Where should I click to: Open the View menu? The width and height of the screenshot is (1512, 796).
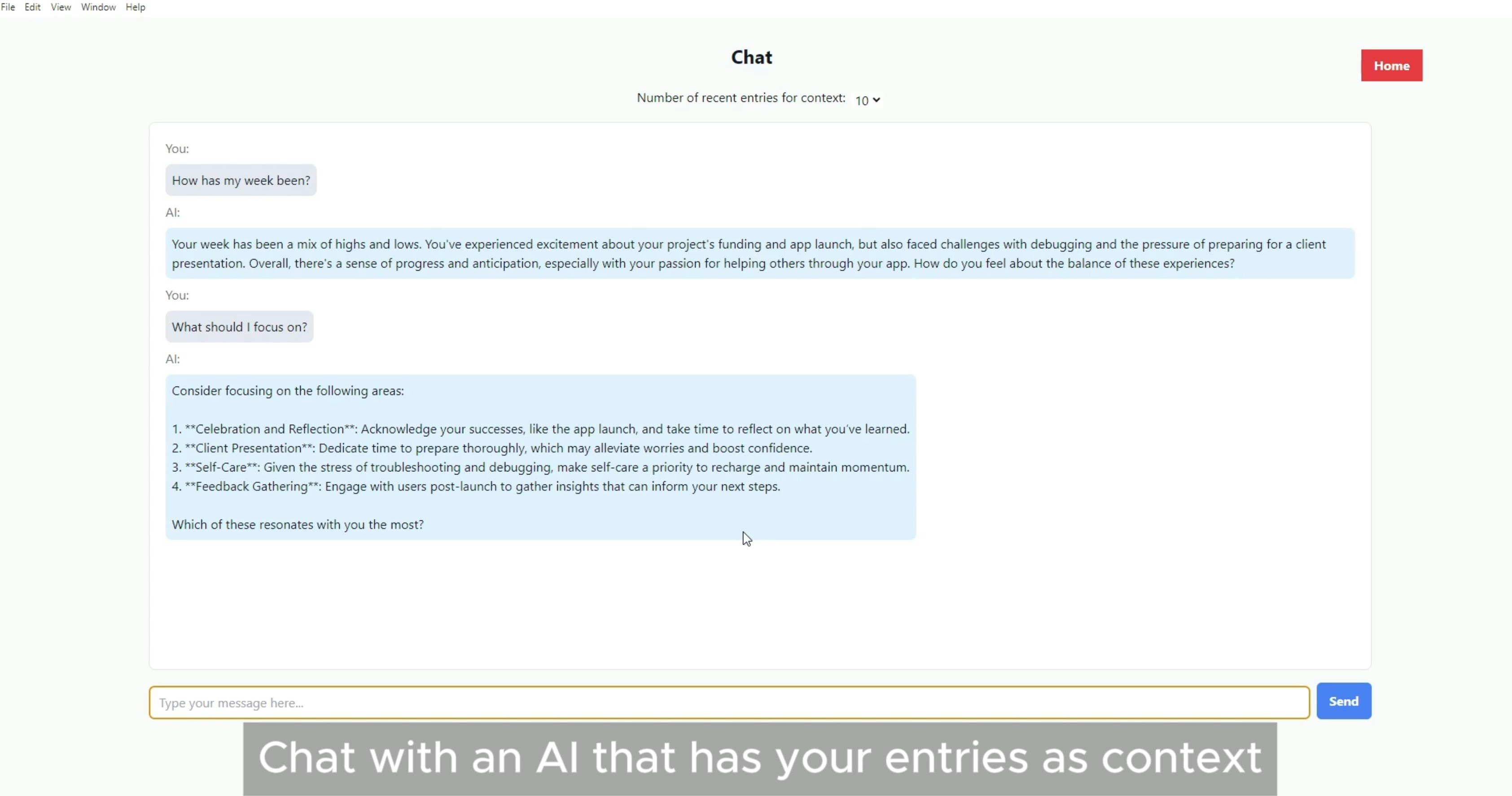(x=61, y=7)
